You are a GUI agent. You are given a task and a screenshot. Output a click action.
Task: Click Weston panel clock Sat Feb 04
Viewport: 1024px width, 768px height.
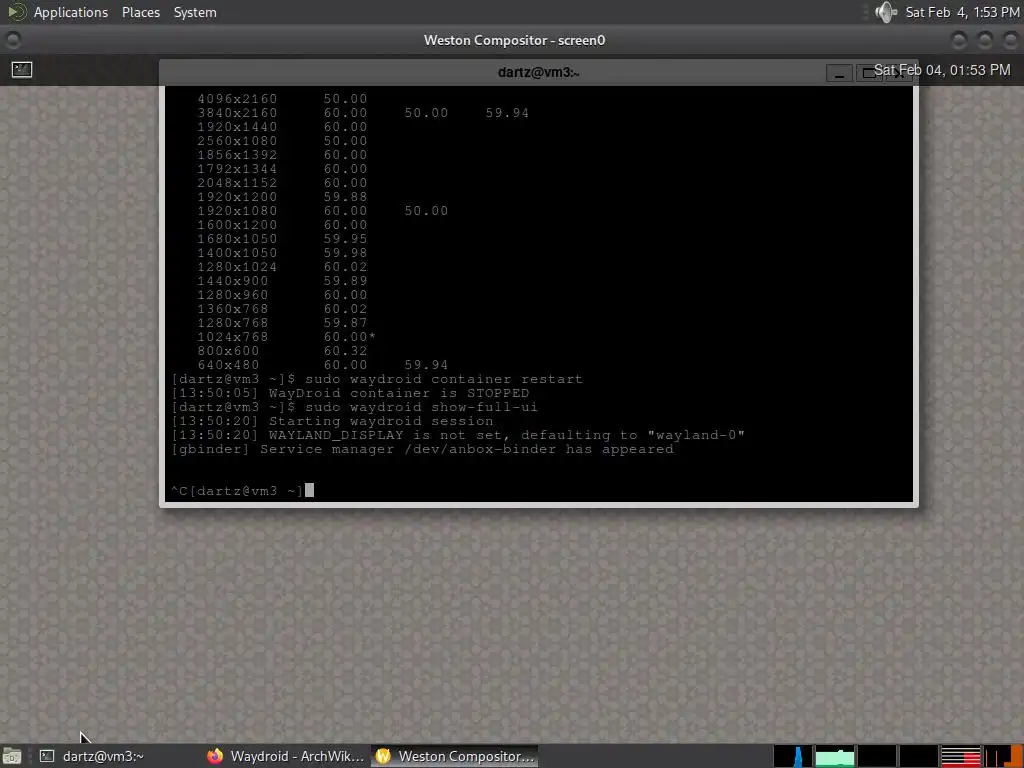[x=942, y=70]
